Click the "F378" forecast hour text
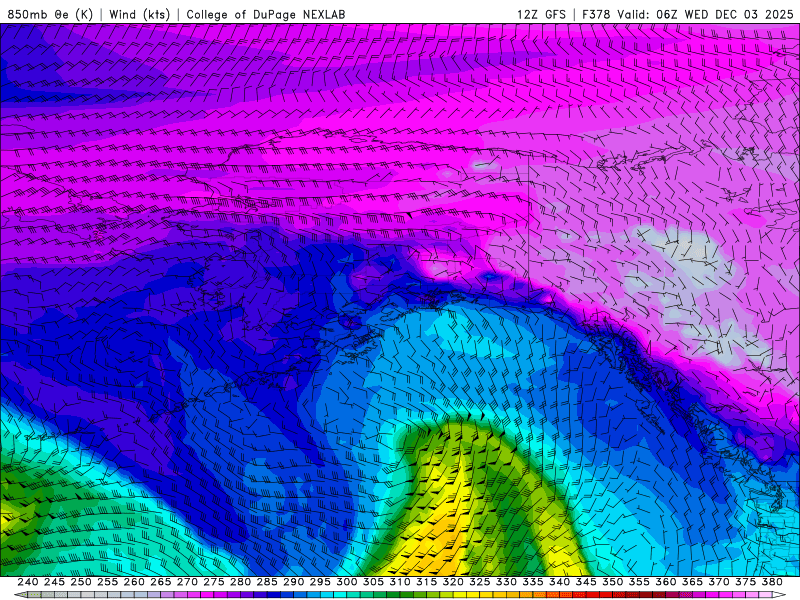 pos(596,14)
